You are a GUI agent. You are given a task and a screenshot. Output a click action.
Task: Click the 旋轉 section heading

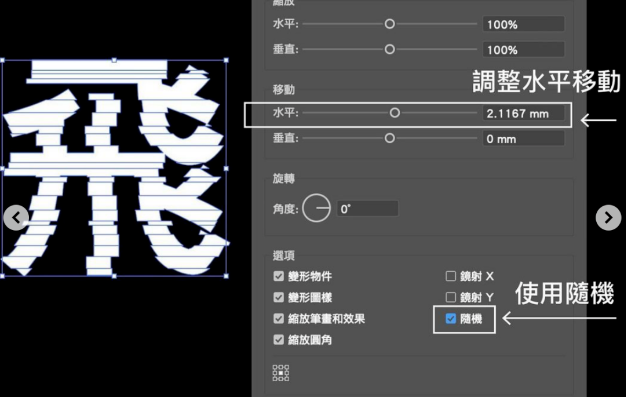pos(284,178)
